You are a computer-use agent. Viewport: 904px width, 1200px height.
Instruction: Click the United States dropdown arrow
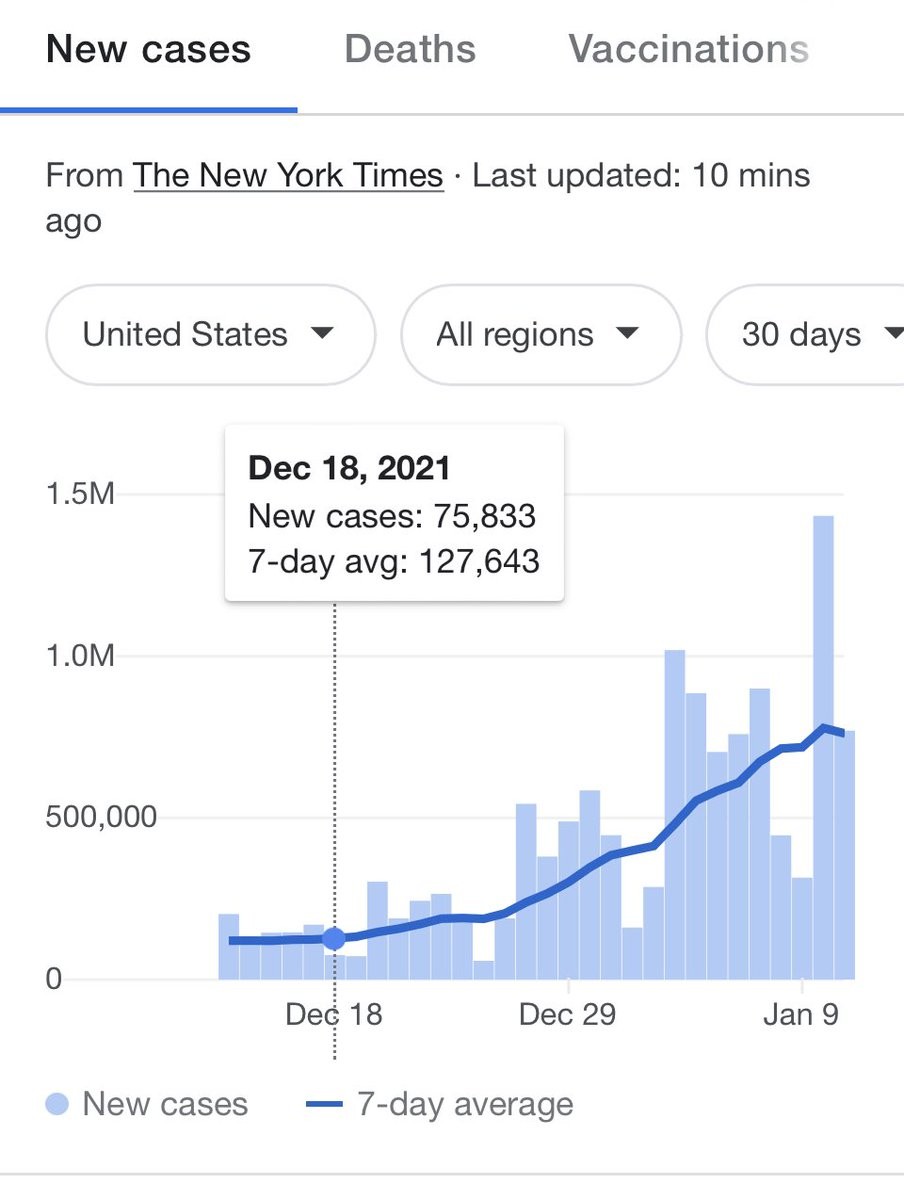point(322,333)
